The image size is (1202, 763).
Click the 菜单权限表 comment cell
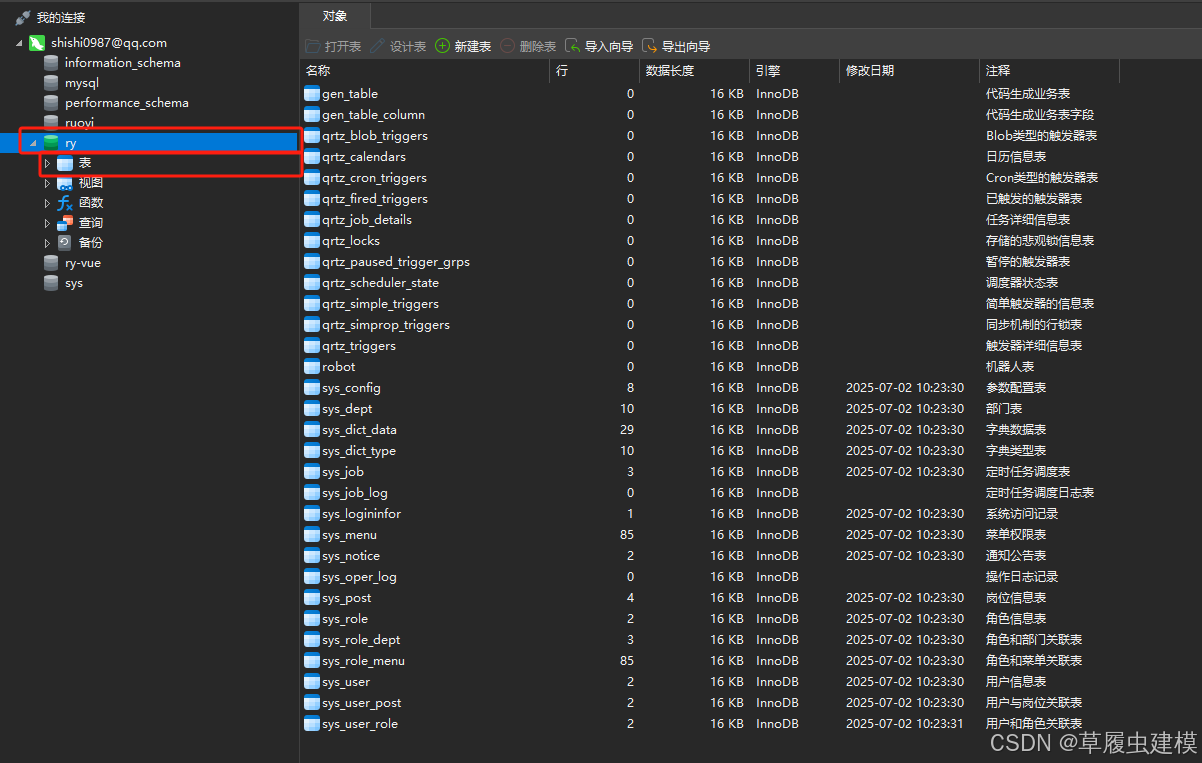pos(1016,535)
